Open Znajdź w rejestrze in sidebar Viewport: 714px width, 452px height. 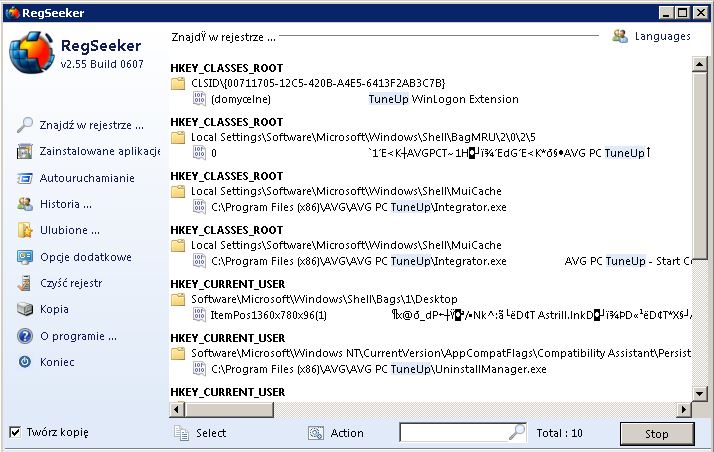click(x=92, y=125)
